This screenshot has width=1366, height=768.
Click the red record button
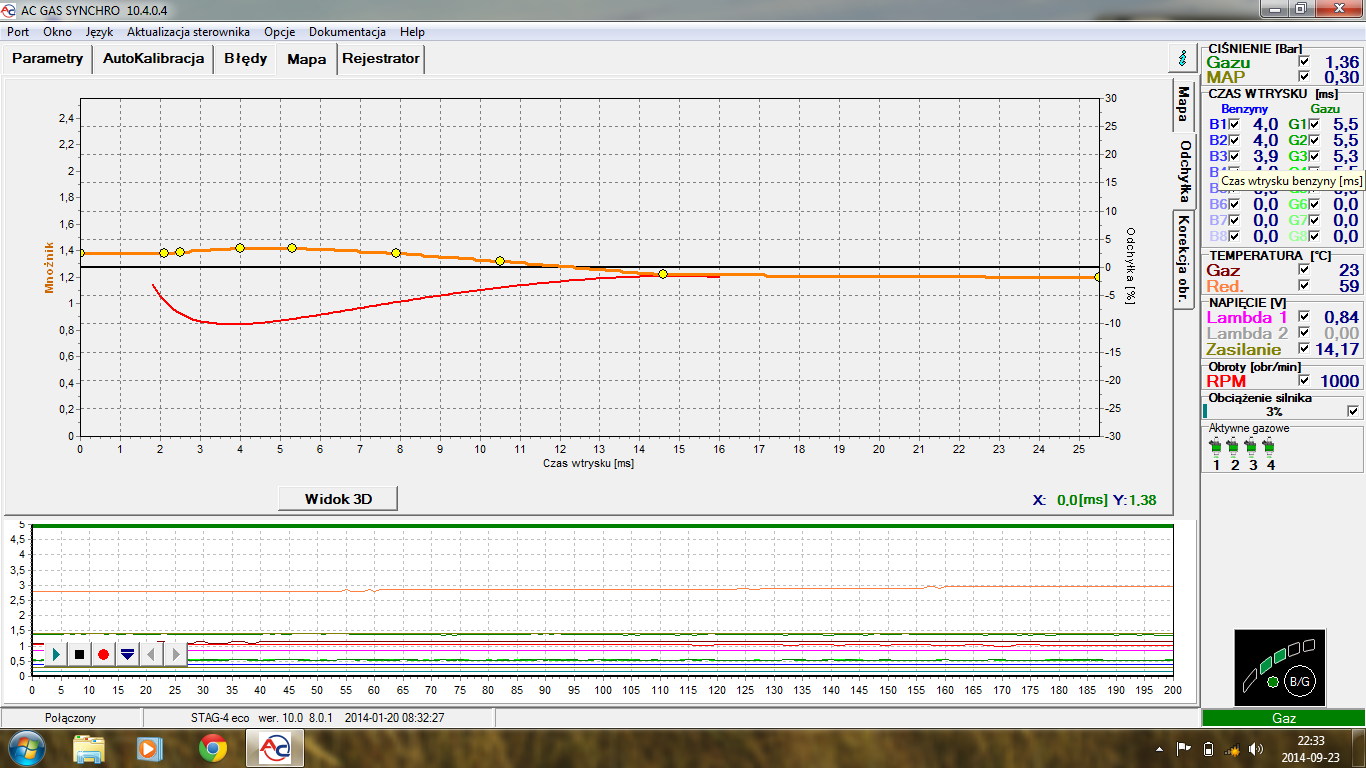[103, 654]
